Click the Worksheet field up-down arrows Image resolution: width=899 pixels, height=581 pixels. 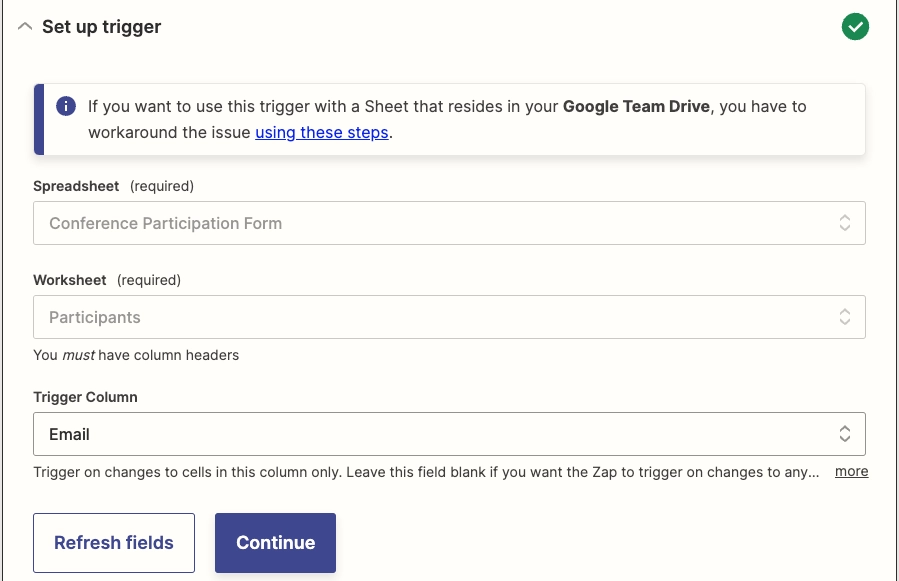[845, 317]
